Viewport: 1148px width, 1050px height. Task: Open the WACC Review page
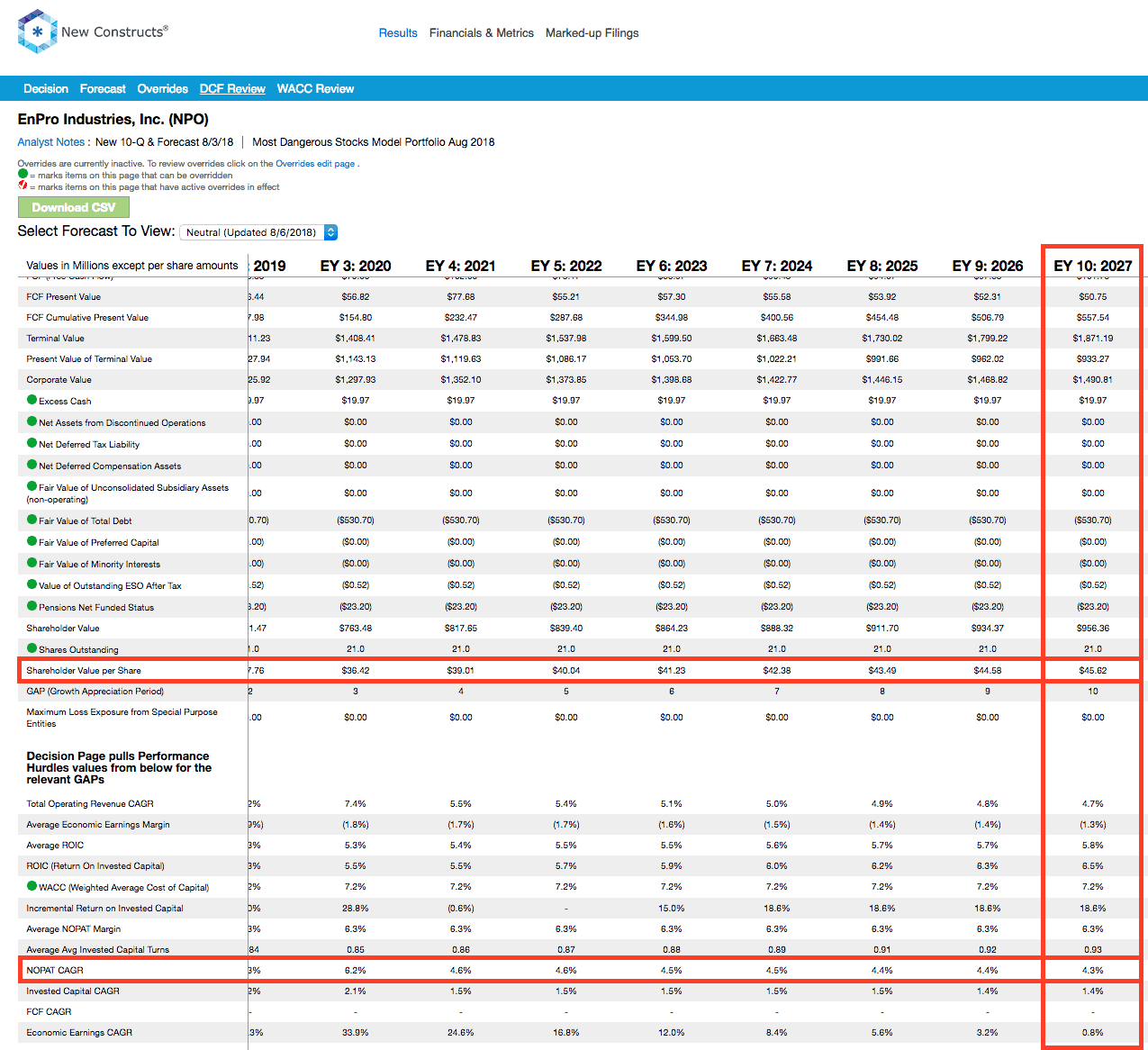click(315, 88)
